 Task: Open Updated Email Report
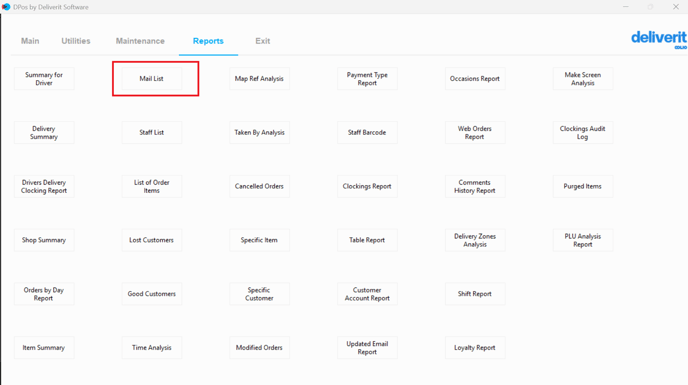pos(367,348)
